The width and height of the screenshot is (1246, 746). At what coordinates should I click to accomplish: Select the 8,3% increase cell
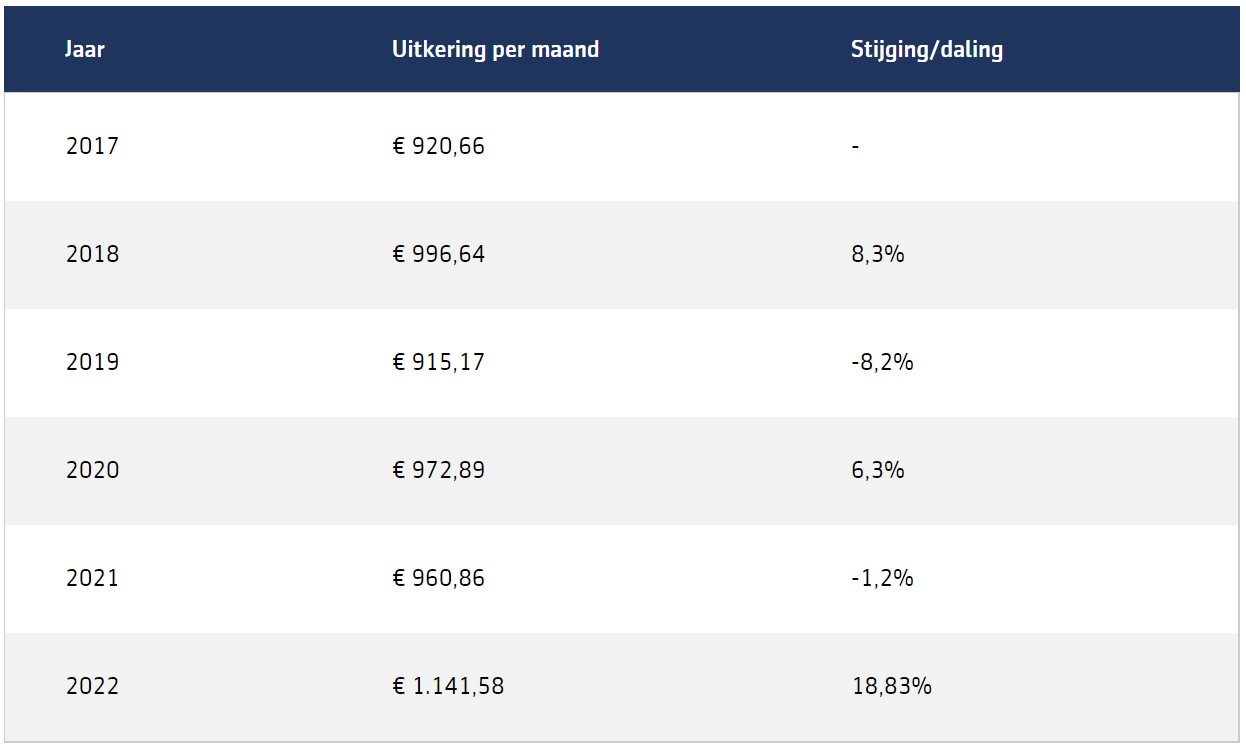pos(877,254)
